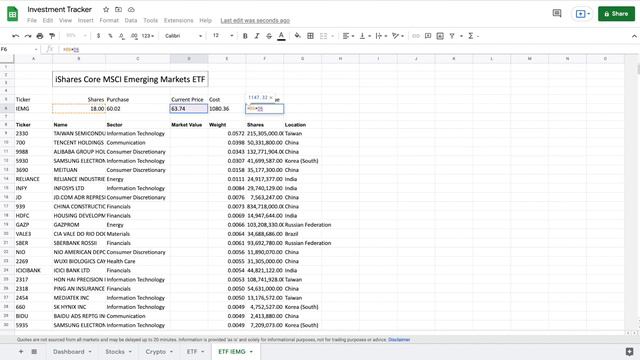
Task: Select cell with Current Price 63.74
Action: (x=189, y=109)
